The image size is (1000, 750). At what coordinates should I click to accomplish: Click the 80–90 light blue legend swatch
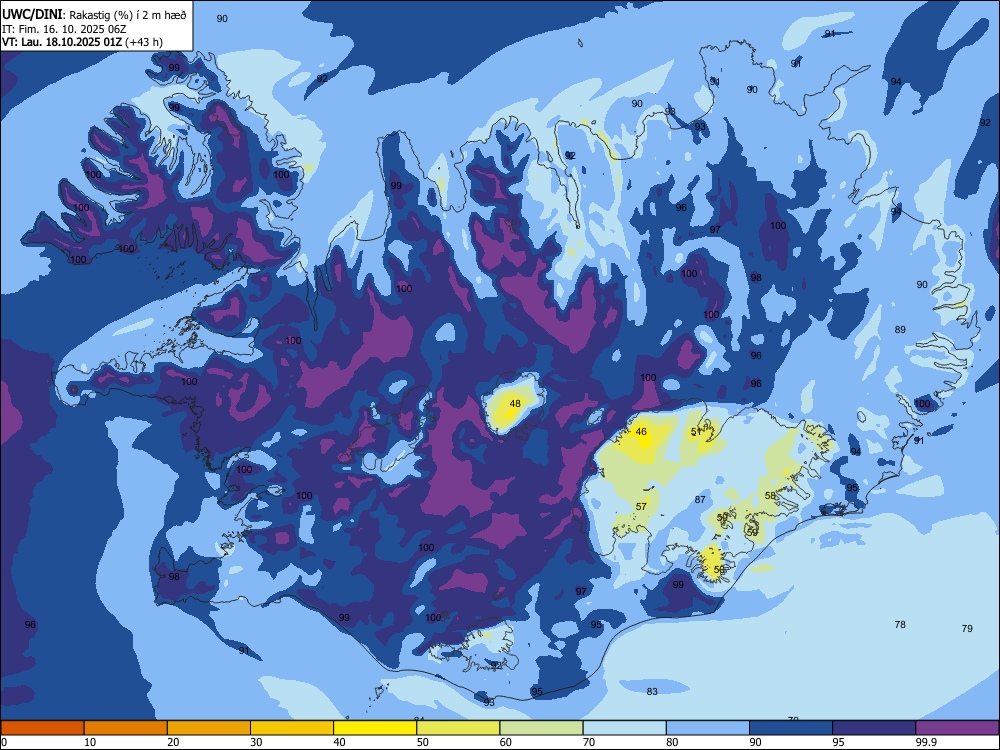click(x=708, y=728)
